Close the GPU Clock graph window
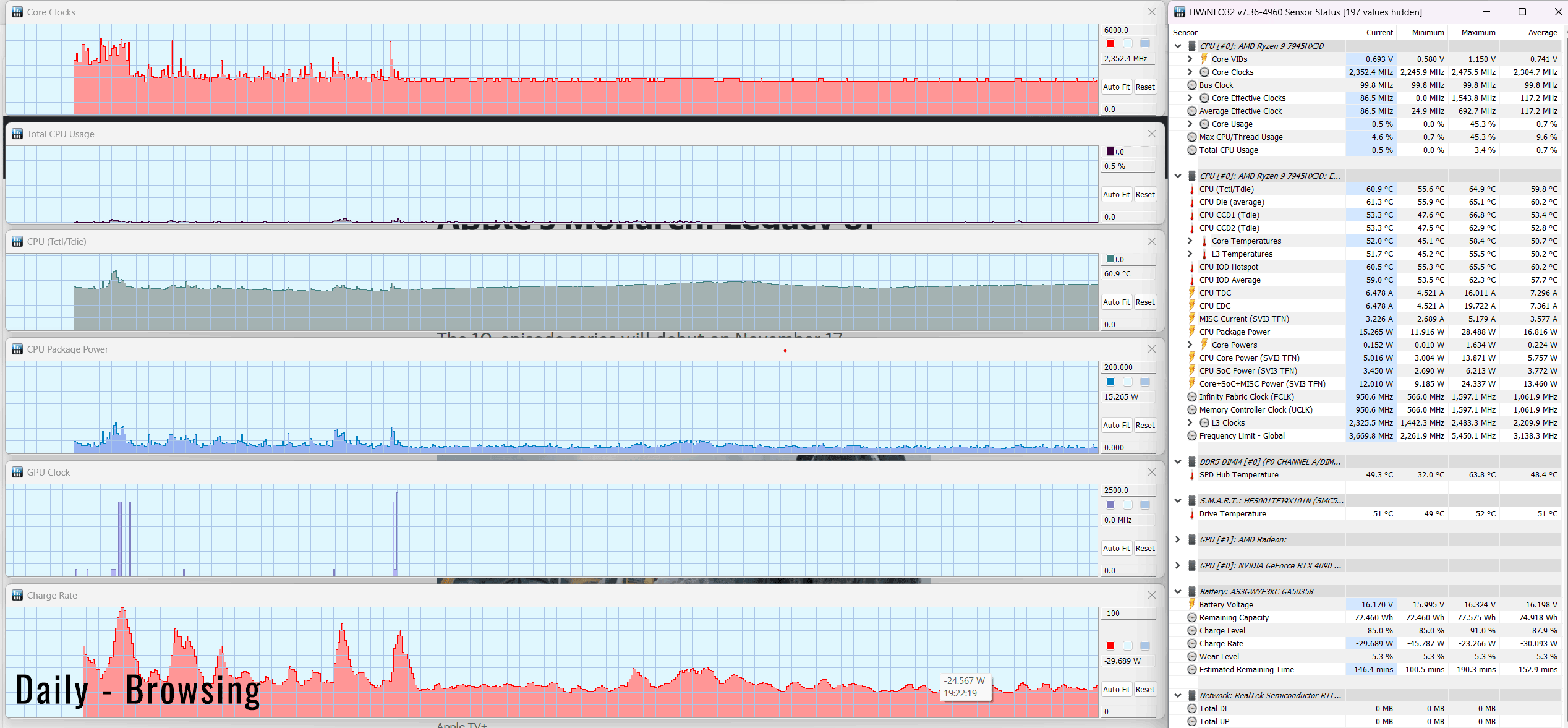 tap(1151, 473)
